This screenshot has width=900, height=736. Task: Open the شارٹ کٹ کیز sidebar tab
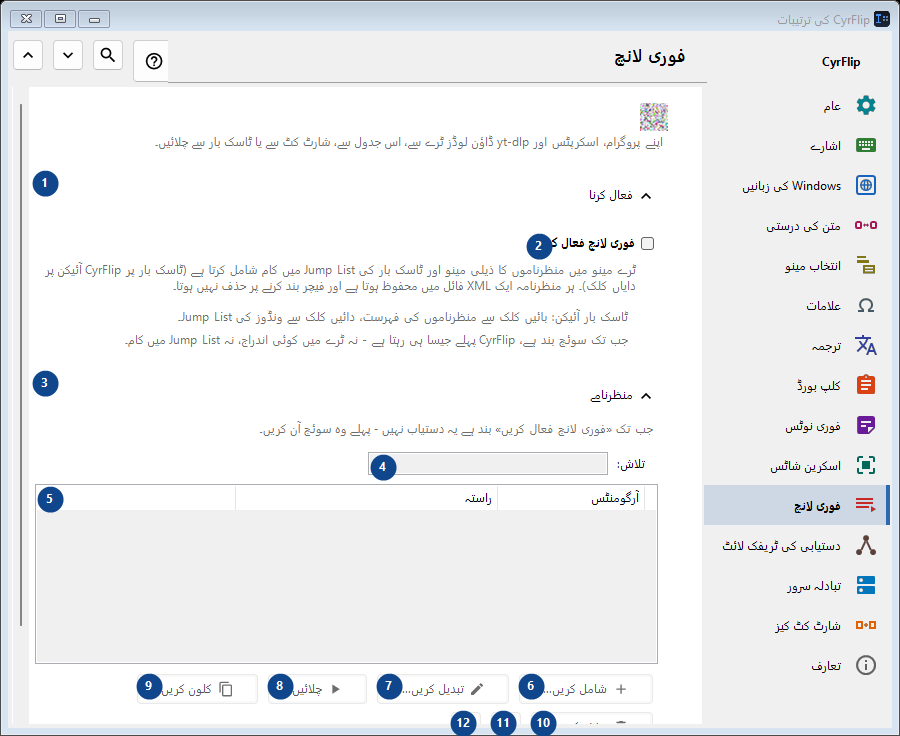pos(796,625)
